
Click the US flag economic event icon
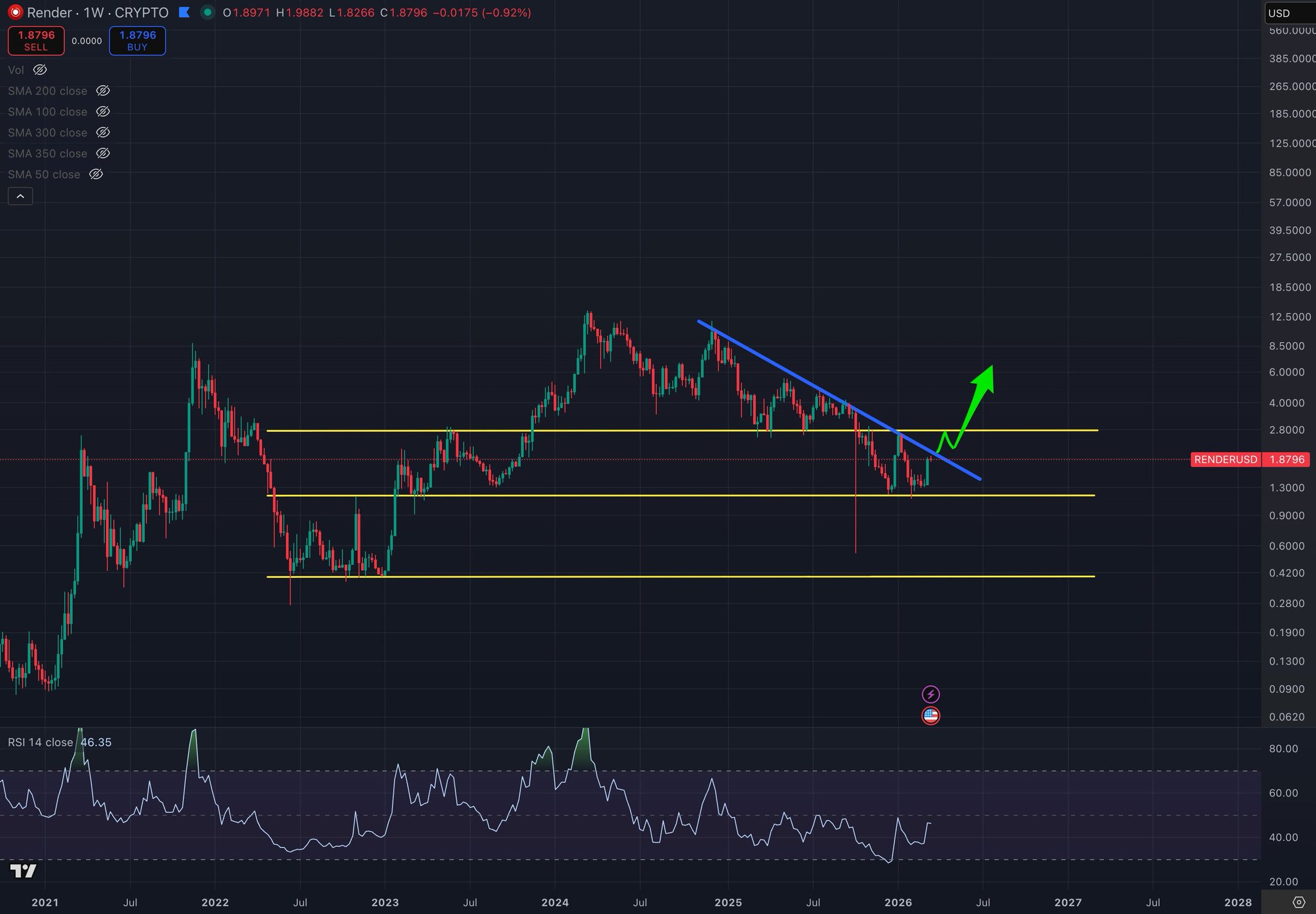click(930, 715)
